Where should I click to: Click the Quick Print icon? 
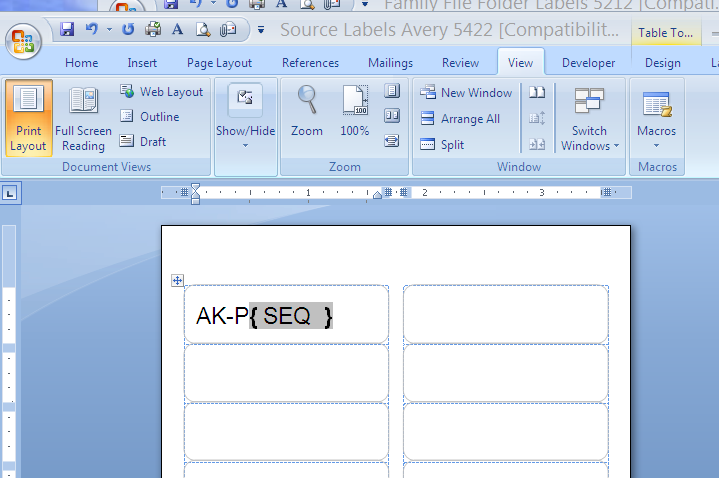click(153, 29)
